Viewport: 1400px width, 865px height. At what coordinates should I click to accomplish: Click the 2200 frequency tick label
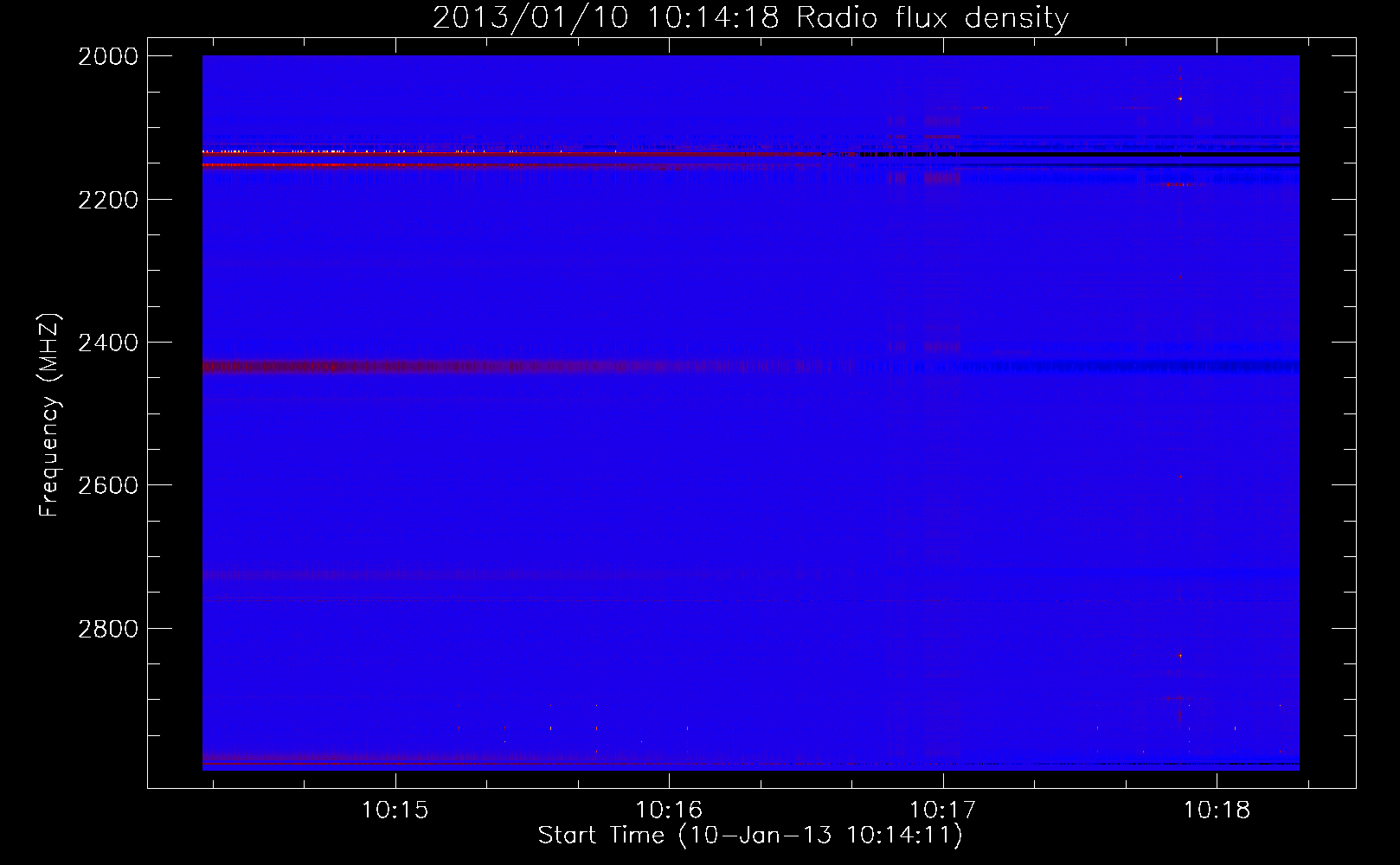coord(108,200)
